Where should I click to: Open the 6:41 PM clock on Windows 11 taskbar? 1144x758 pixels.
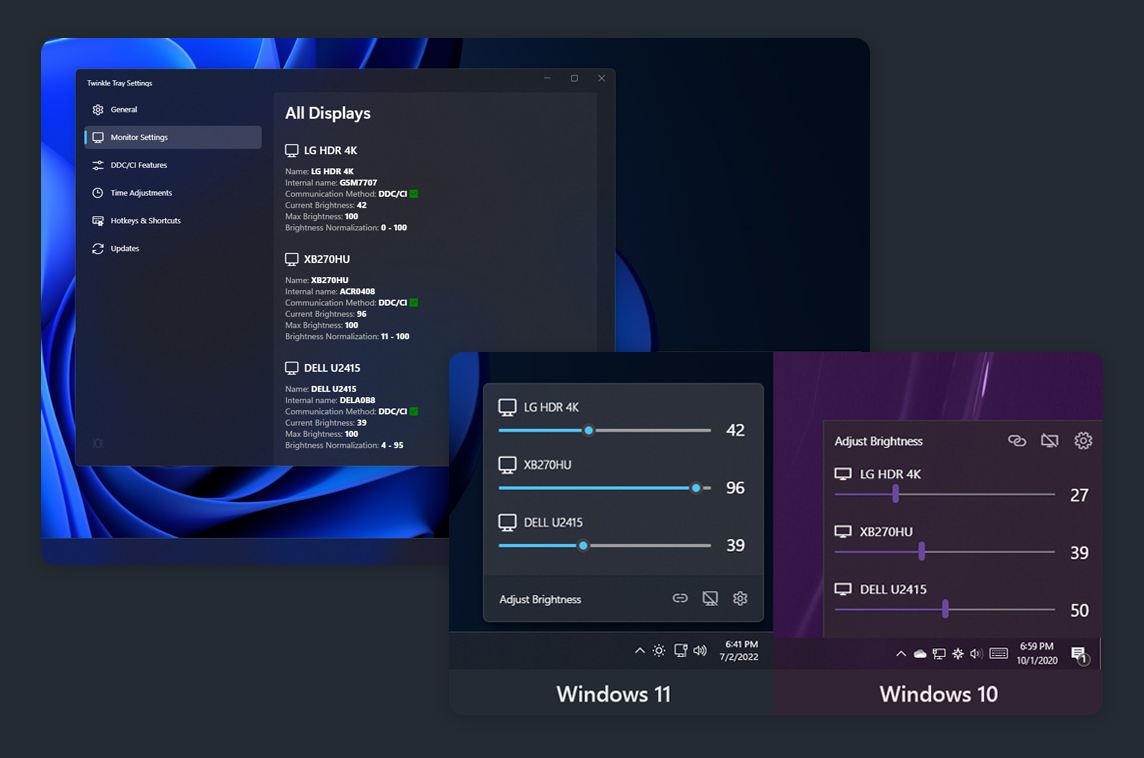point(739,650)
